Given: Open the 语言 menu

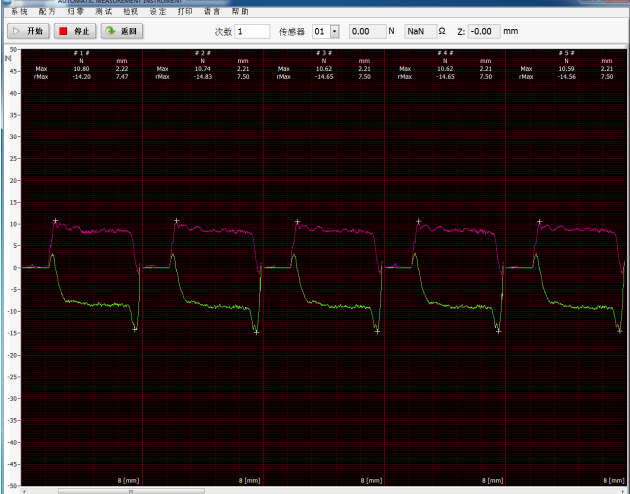Looking at the screenshot, I should (212, 12).
